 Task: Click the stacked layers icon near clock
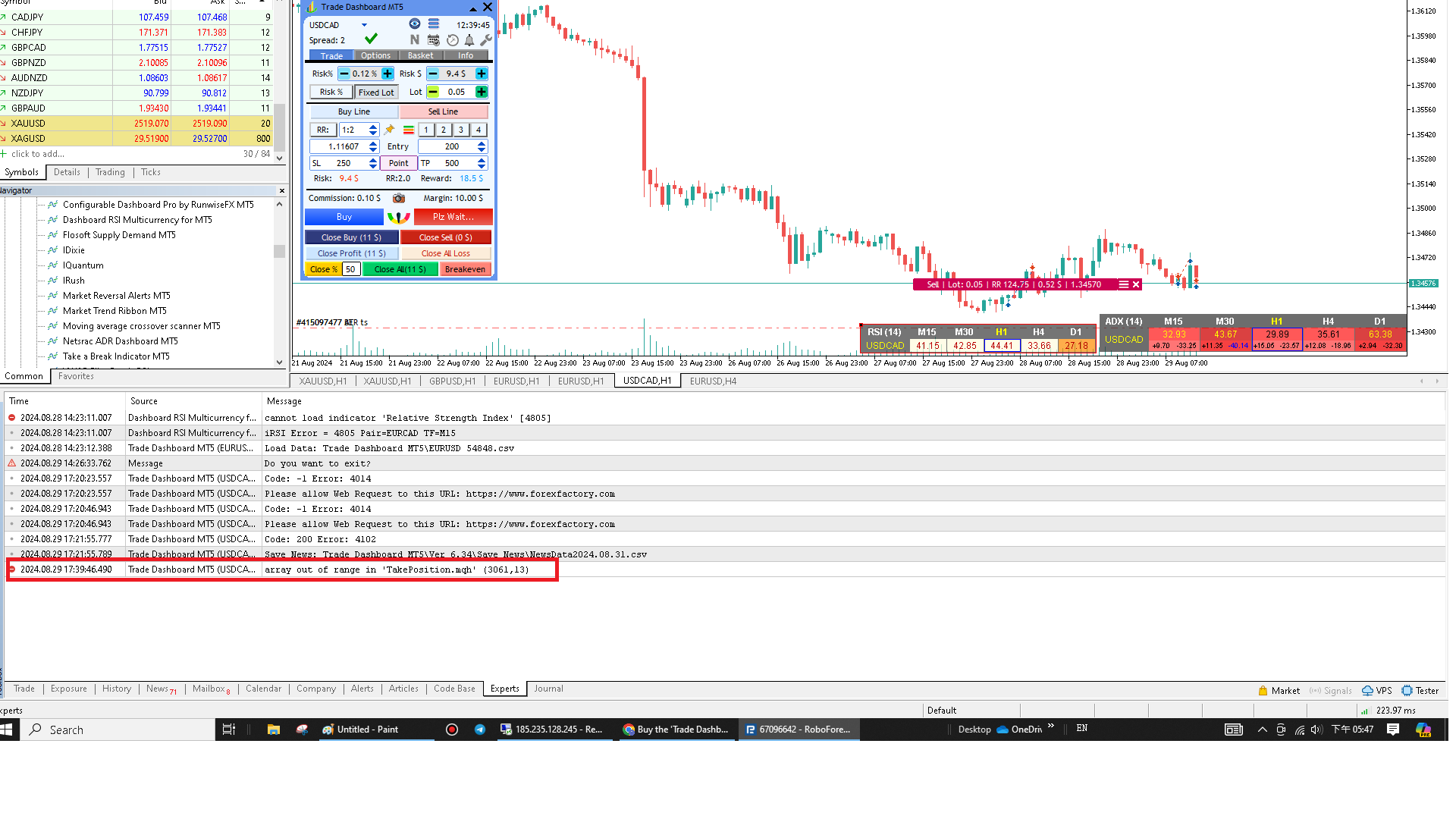434,24
